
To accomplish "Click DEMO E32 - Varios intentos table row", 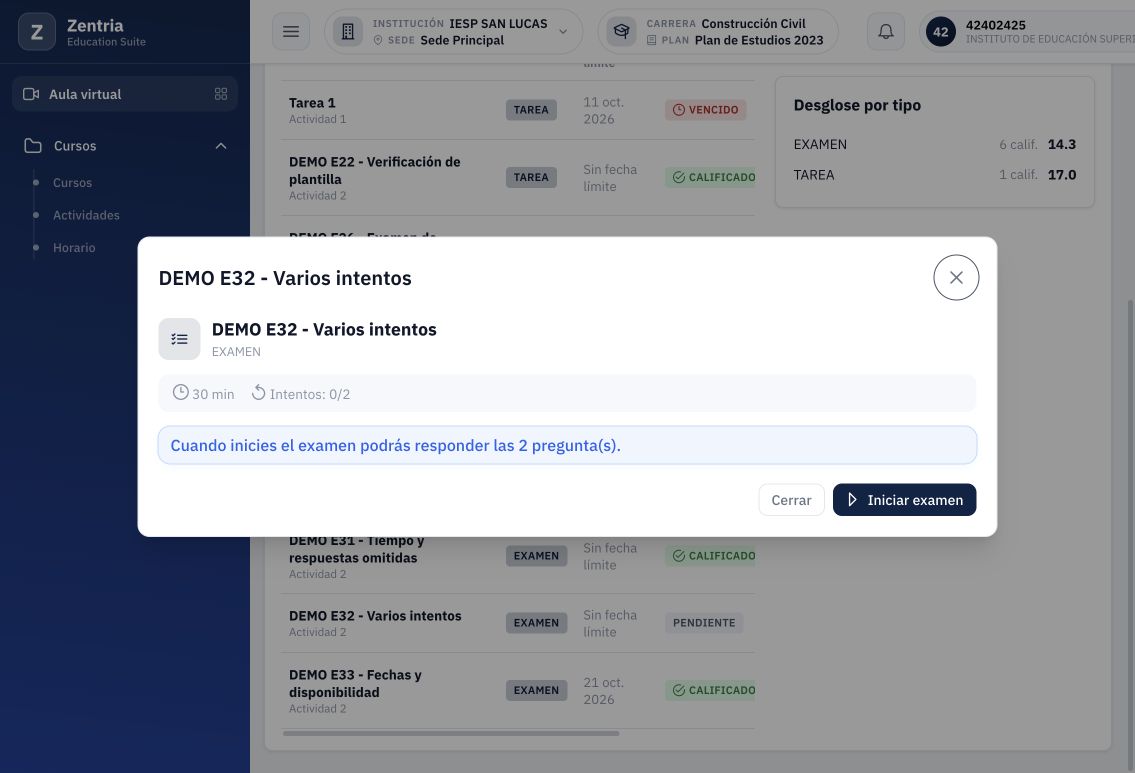I will [x=518, y=622].
